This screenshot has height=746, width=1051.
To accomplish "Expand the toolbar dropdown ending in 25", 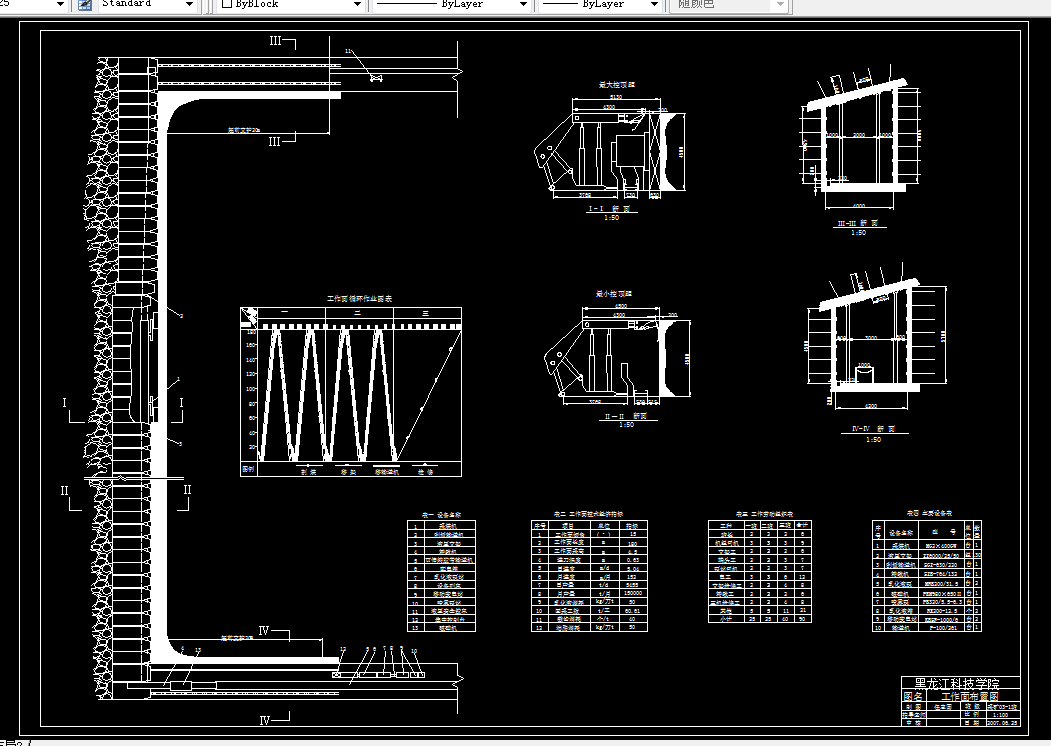I will (60, 5).
